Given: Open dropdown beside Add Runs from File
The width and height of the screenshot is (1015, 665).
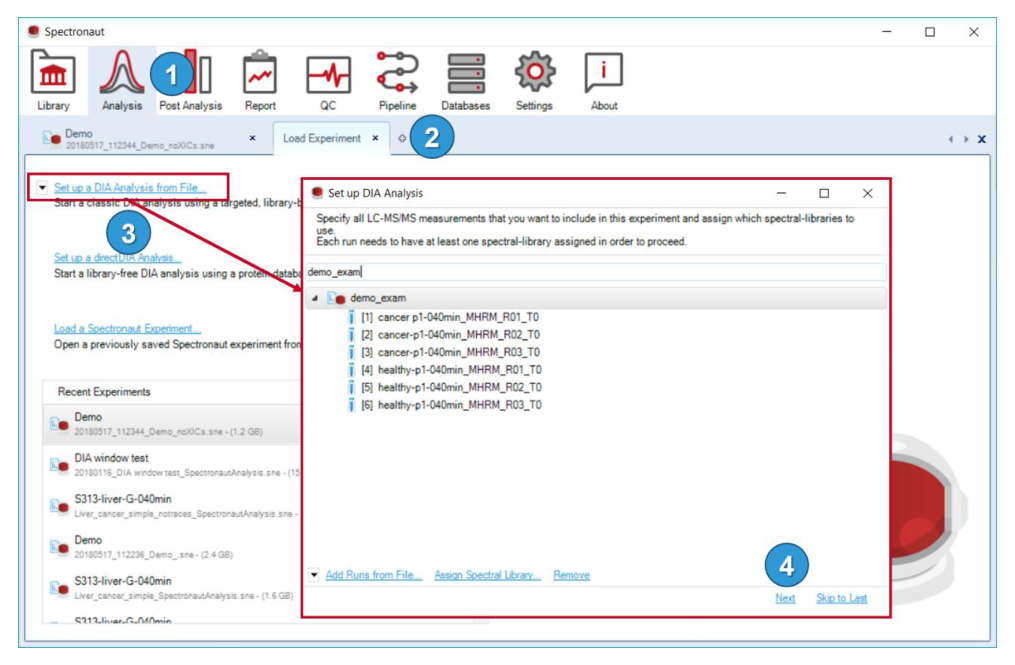Looking at the screenshot, I should tap(314, 574).
